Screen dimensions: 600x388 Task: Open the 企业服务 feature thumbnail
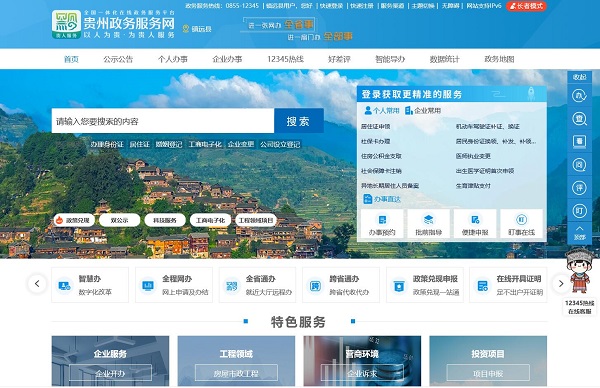110,361
